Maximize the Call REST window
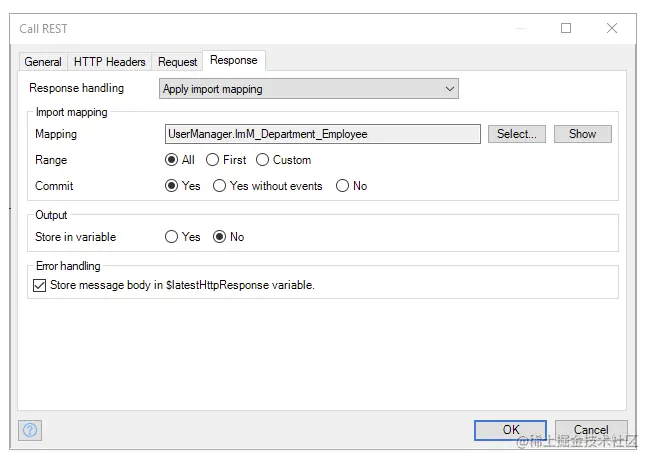652x463 pixels. [566, 28]
